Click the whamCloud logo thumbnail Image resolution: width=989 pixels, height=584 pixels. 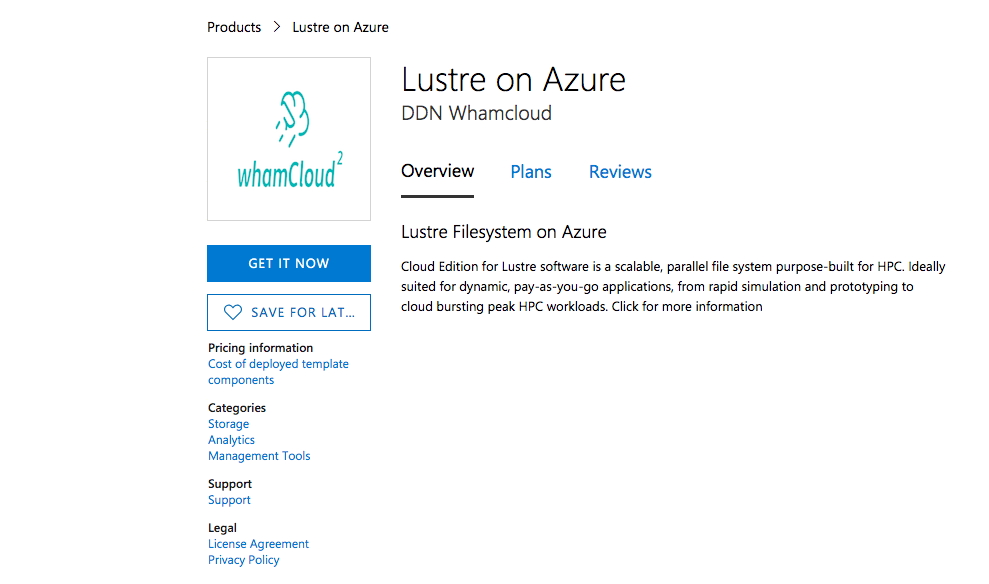289,139
